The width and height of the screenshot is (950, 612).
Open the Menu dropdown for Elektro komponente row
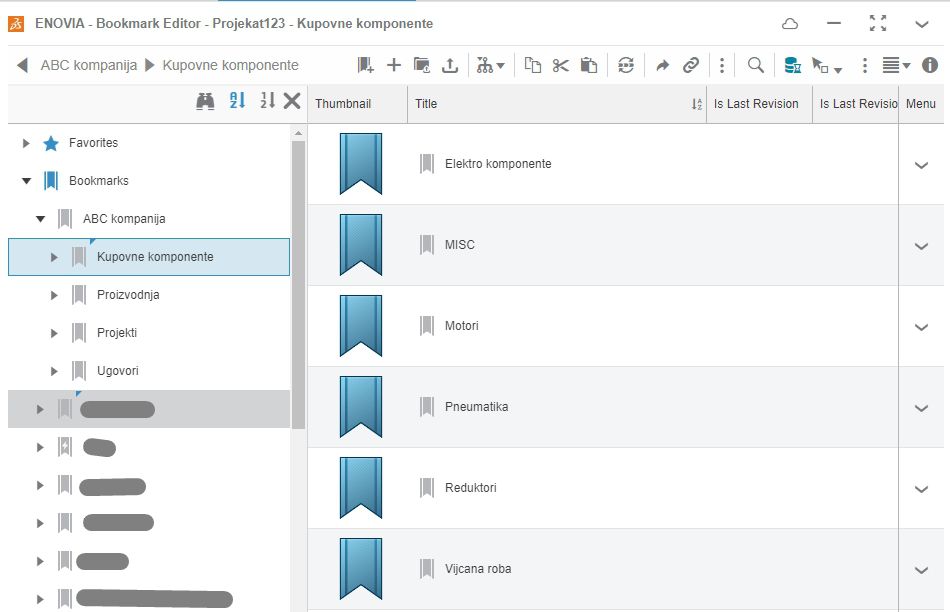pyautogui.click(x=921, y=164)
